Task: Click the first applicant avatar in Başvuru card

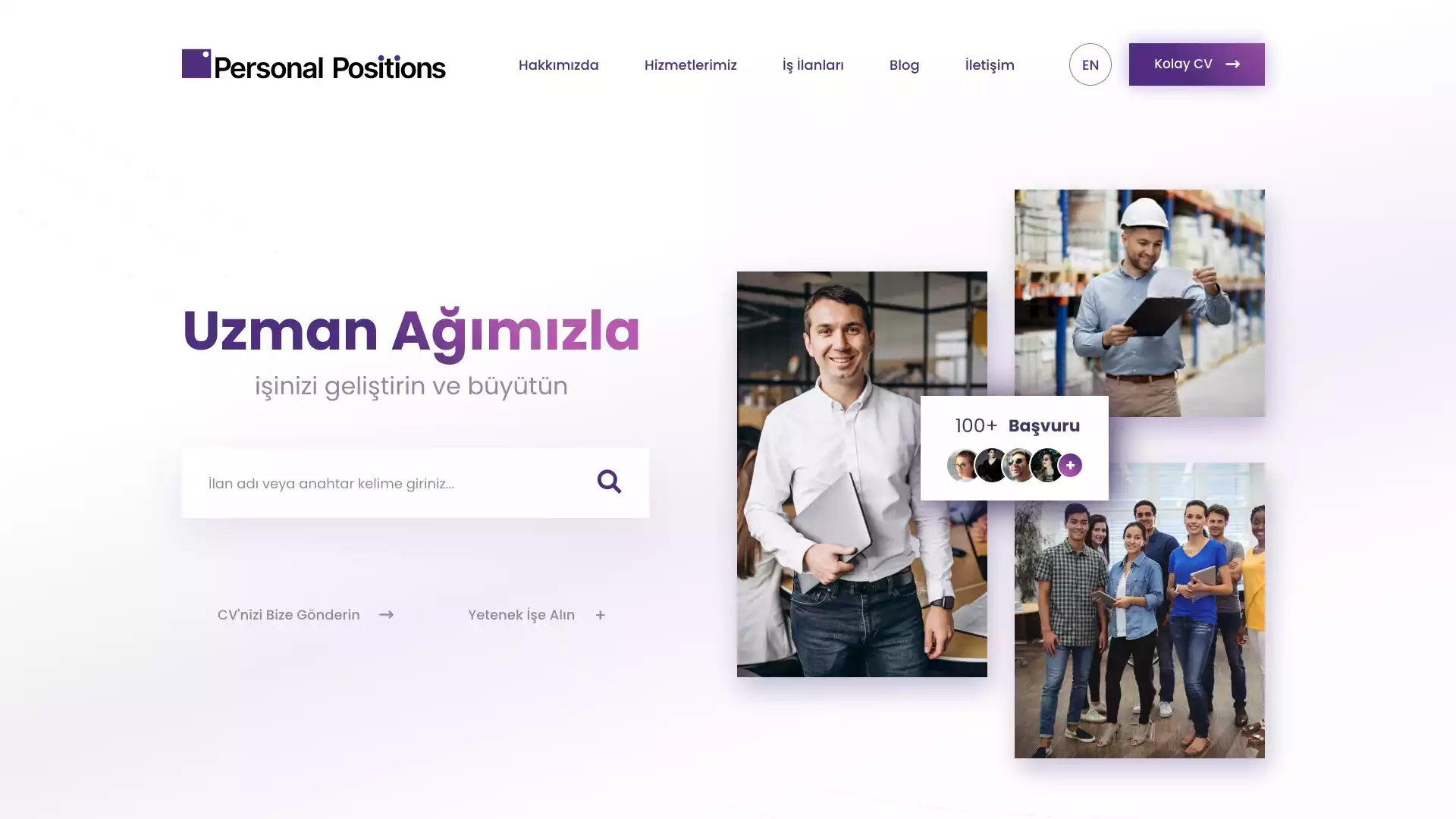Action: click(x=963, y=465)
